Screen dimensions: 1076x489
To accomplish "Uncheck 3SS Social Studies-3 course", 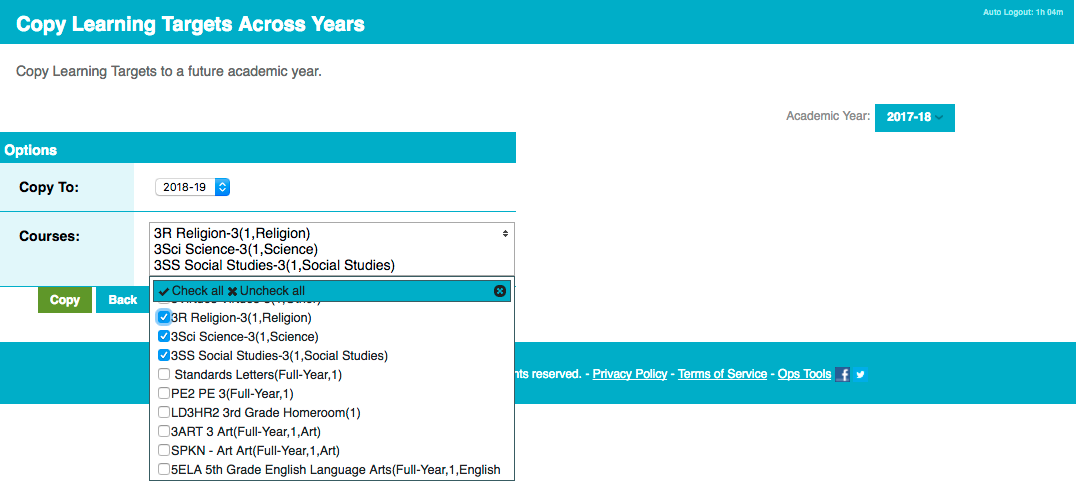I will click(164, 355).
